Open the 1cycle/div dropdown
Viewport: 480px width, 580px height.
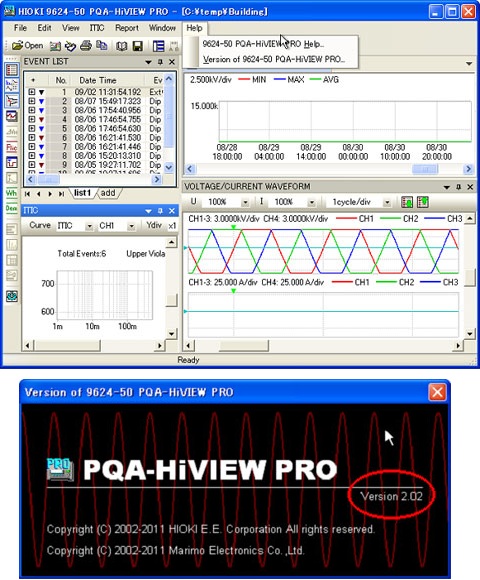[x=387, y=202]
